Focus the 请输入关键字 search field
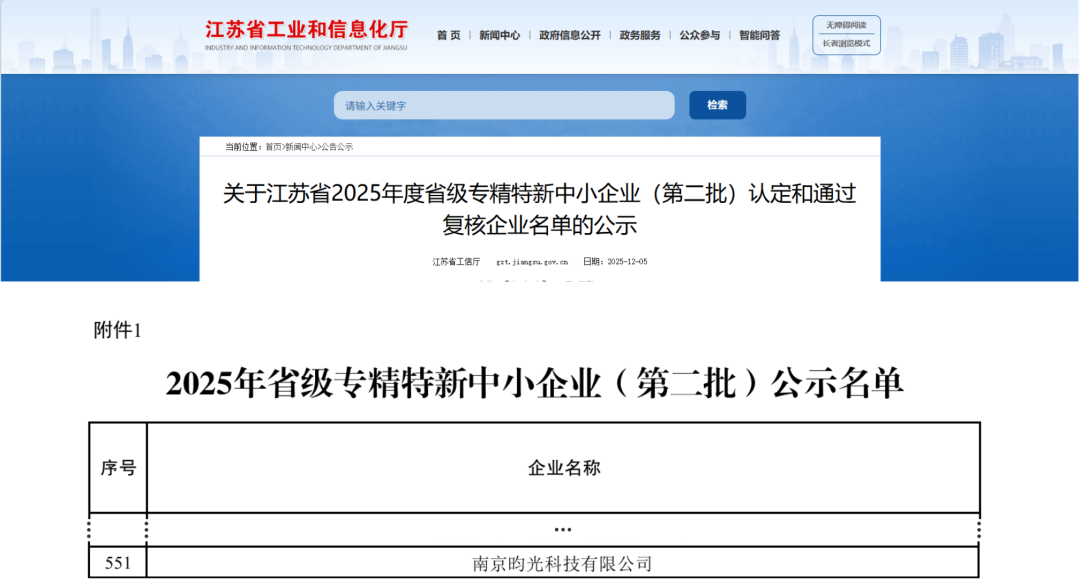Viewport: 1080px width, 579px height. pos(504,105)
